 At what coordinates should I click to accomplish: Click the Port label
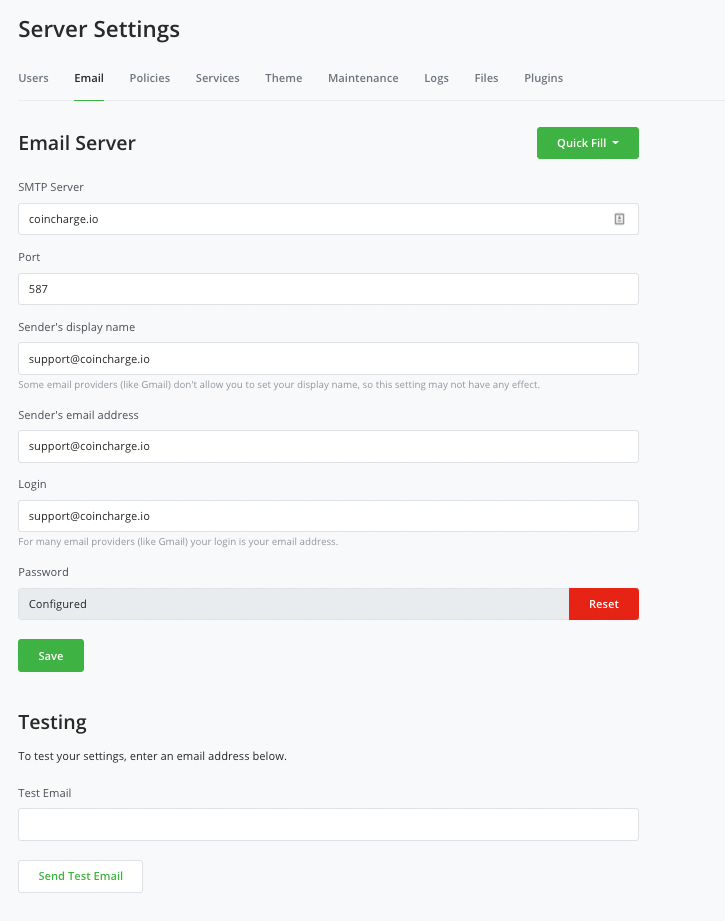(29, 257)
